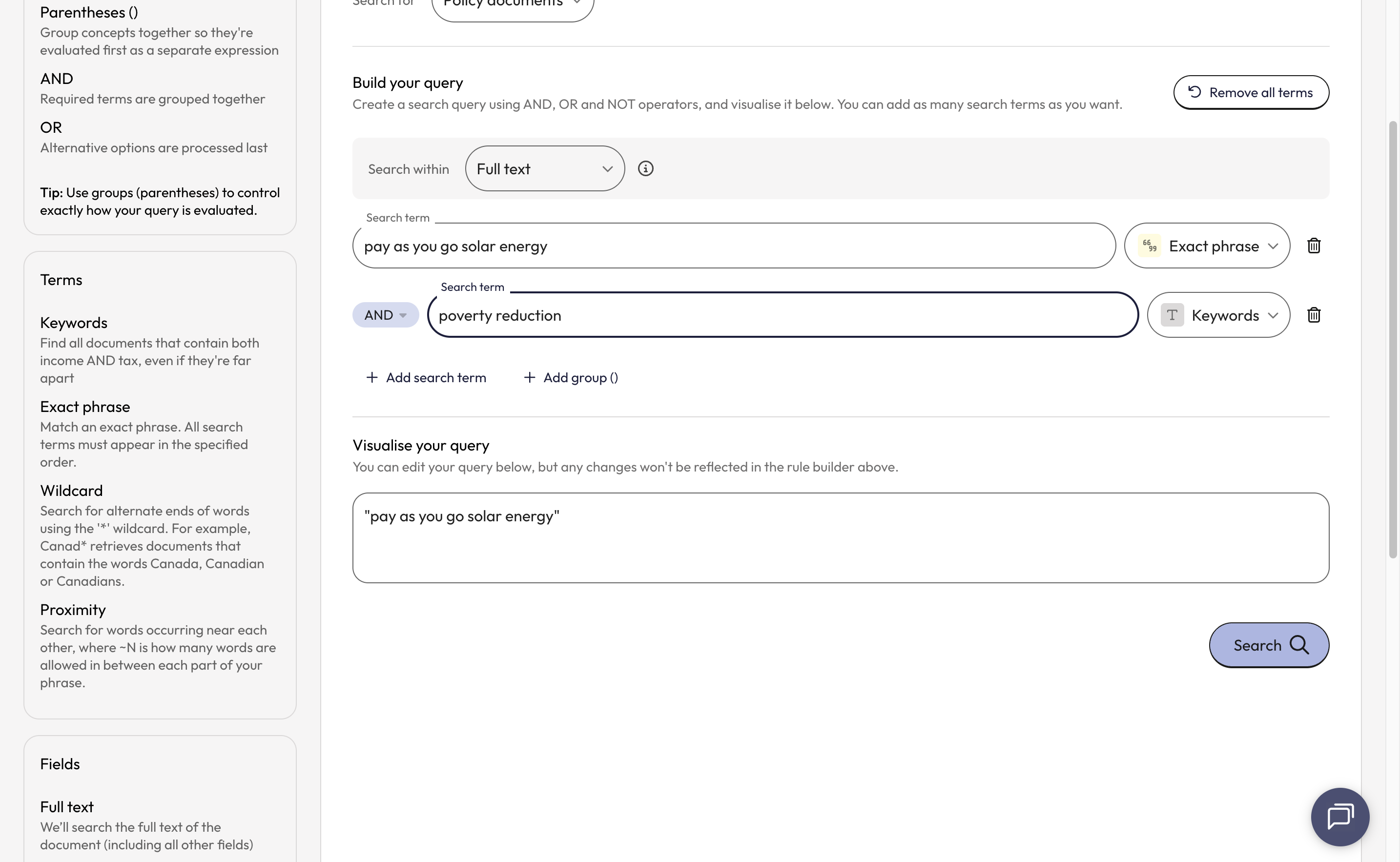This screenshot has height=862, width=1400.
Task: Click the 'OR' operator help heading
Action: 51,127
